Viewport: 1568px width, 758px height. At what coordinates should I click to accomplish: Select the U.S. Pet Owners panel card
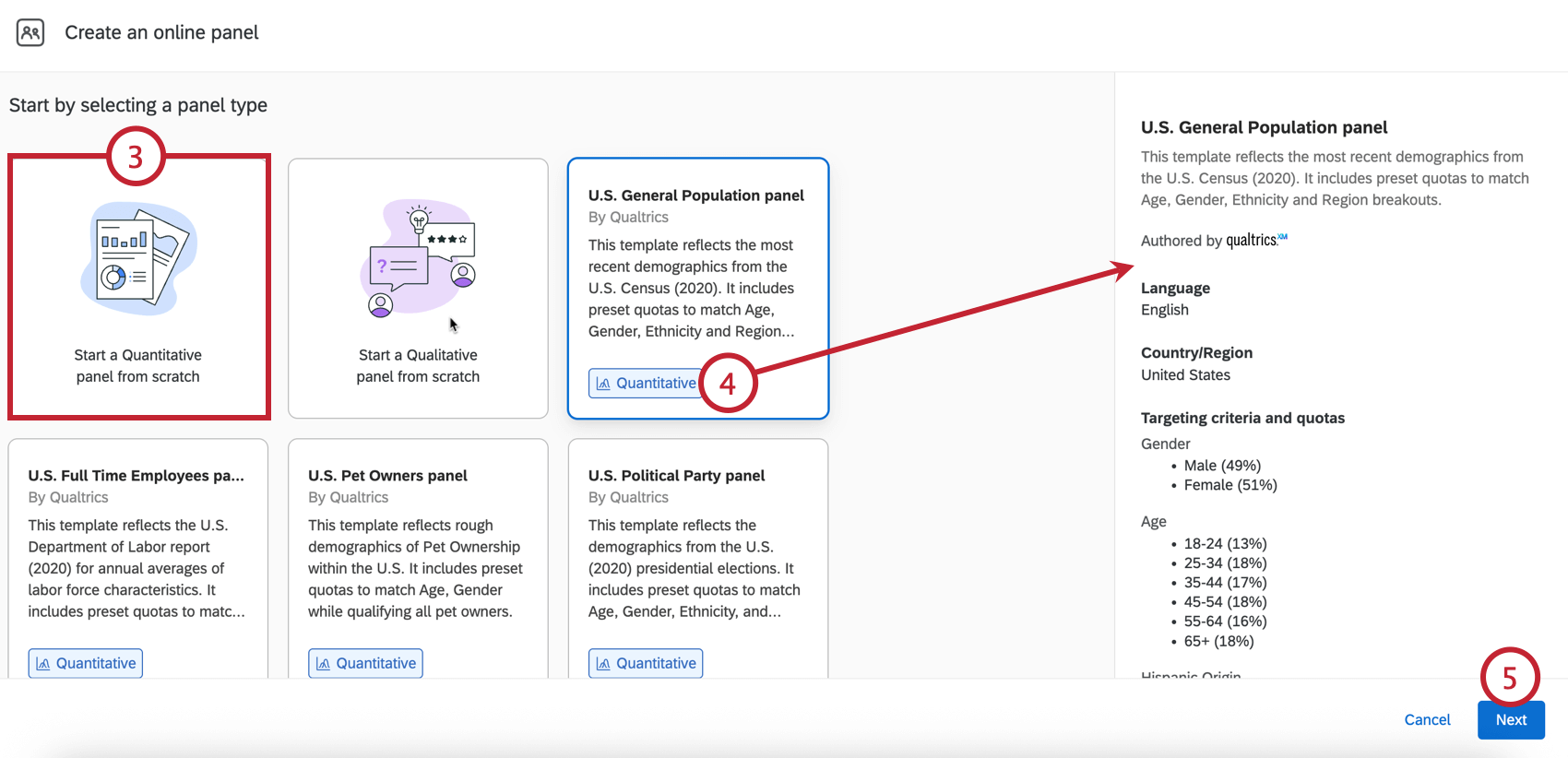(419, 559)
